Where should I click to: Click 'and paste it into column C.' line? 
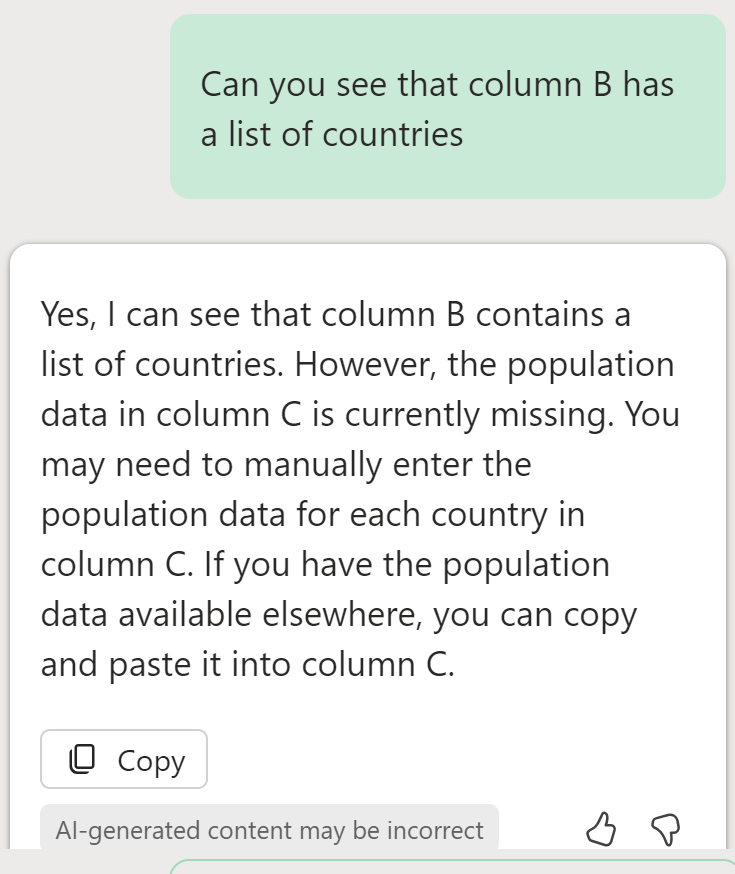click(247, 665)
